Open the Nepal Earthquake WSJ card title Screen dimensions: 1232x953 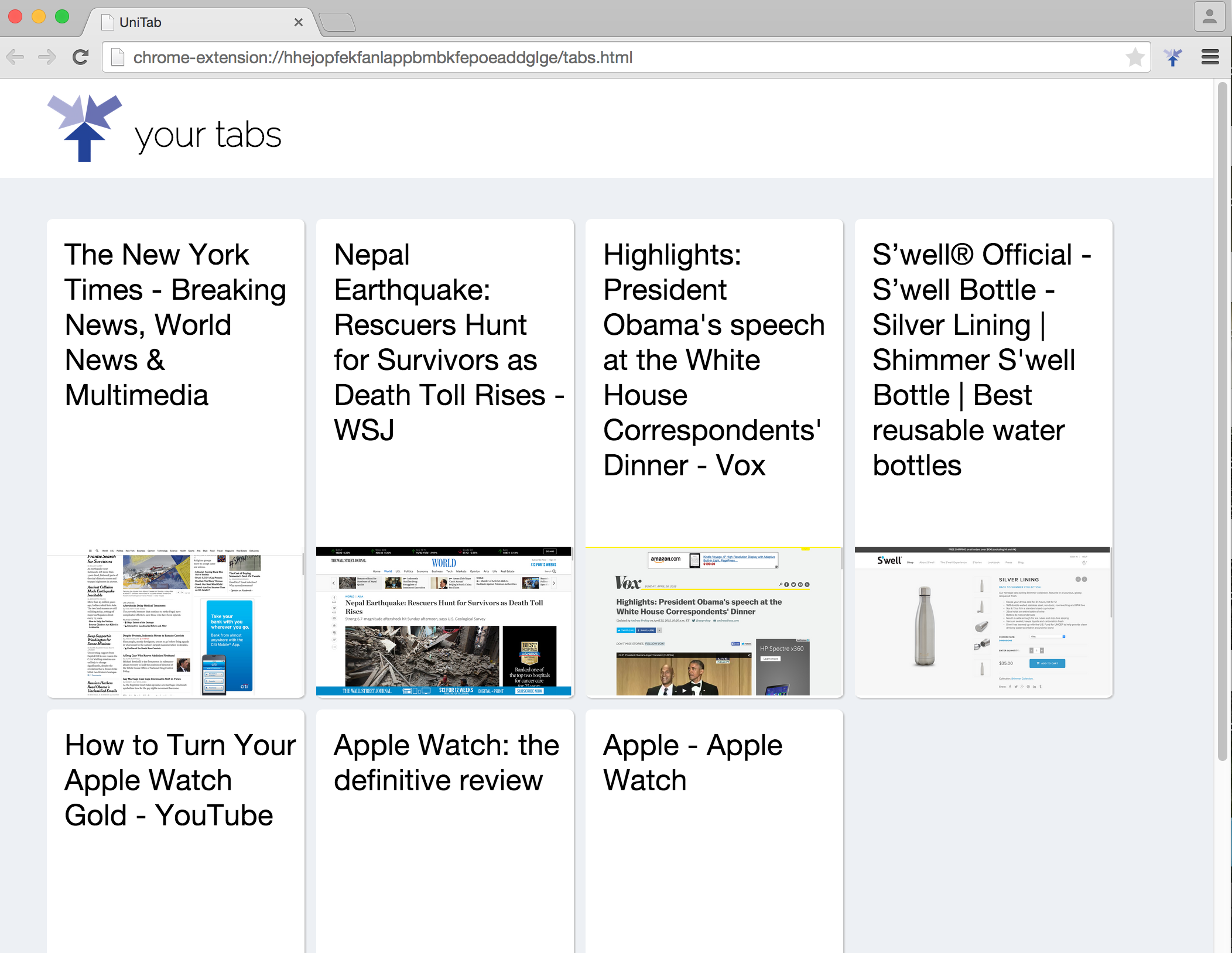pos(445,342)
